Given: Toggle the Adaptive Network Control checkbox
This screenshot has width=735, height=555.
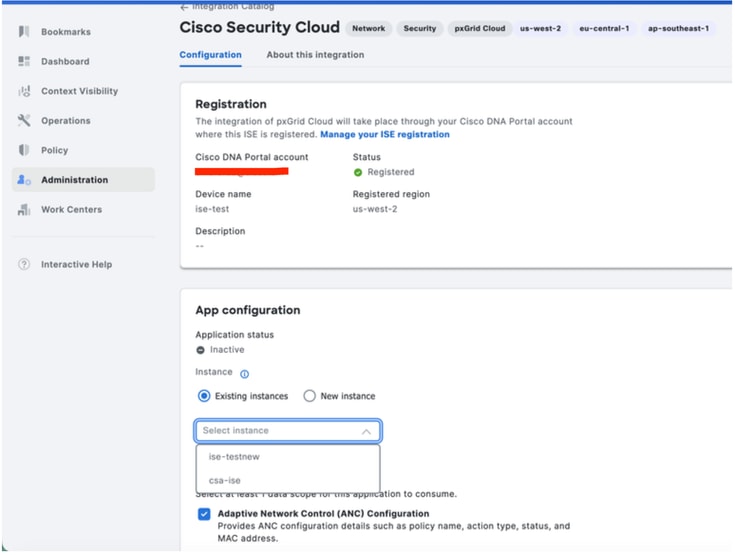Looking at the screenshot, I should click(204, 514).
